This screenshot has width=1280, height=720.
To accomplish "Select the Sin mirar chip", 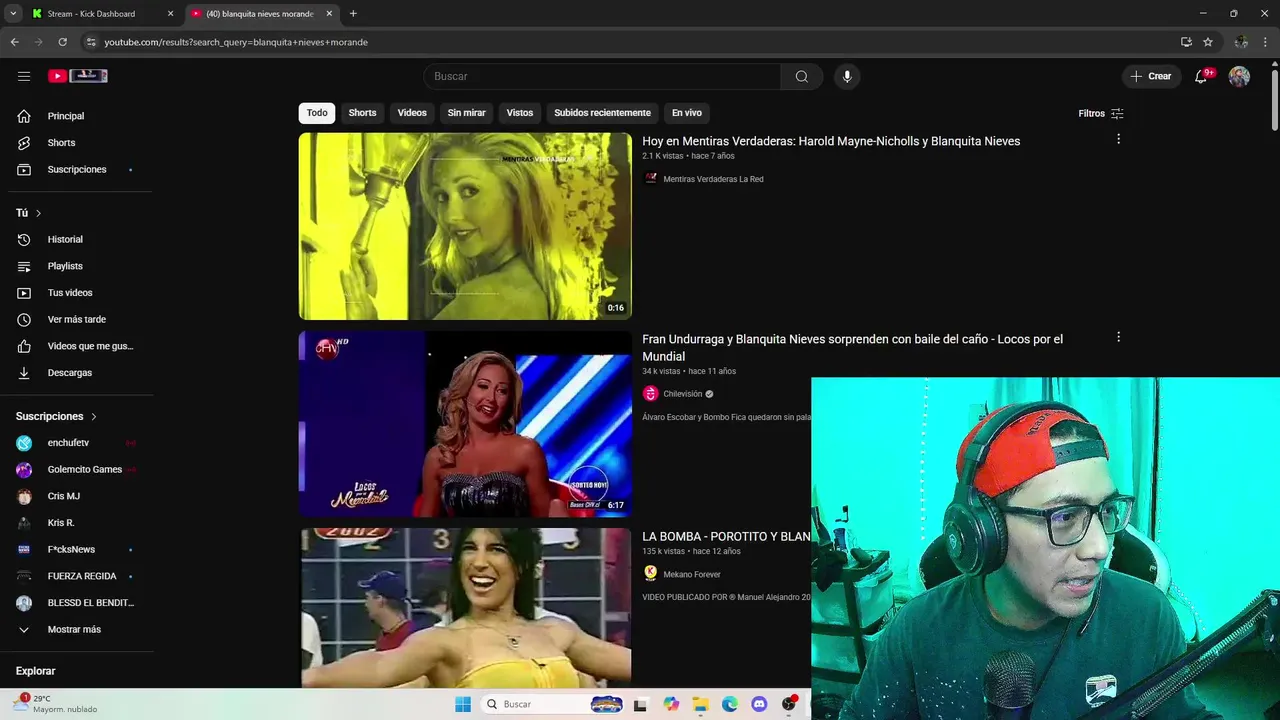I will point(466,113).
